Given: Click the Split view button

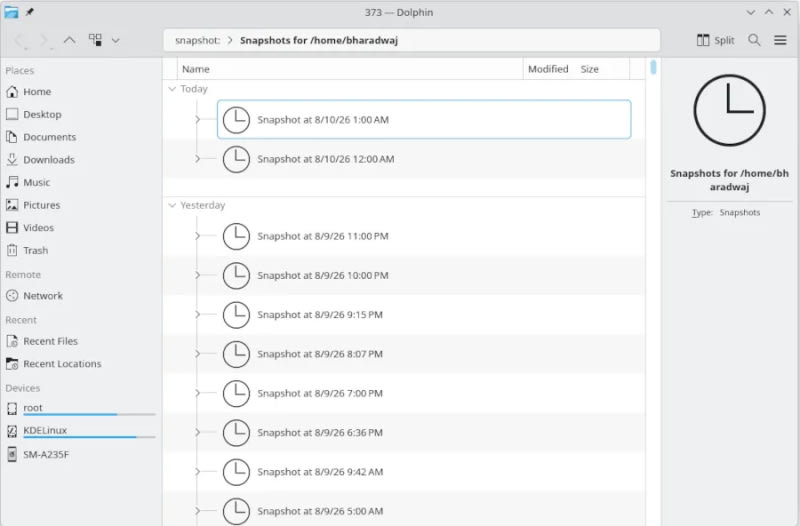Looking at the screenshot, I should (x=715, y=40).
